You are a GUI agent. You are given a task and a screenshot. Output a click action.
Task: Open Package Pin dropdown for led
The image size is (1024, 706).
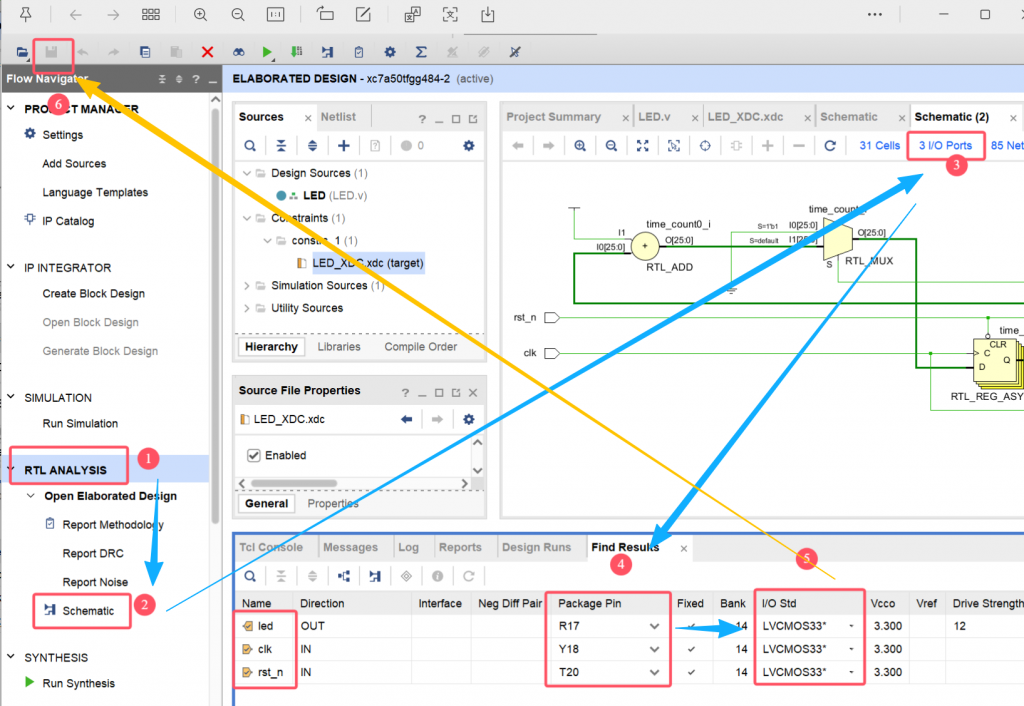coord(655,626)
